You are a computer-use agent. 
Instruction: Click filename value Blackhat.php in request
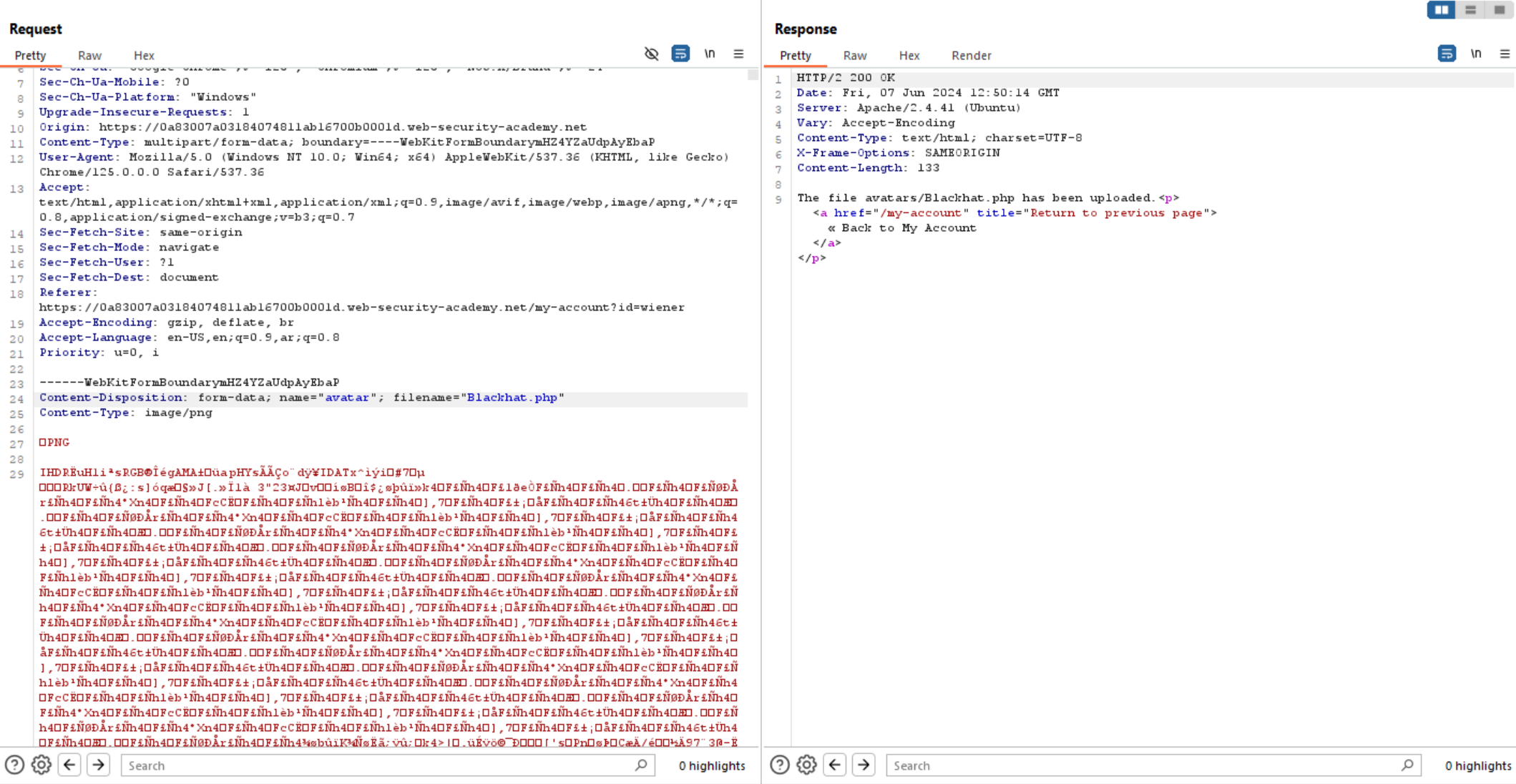point(512,397)
